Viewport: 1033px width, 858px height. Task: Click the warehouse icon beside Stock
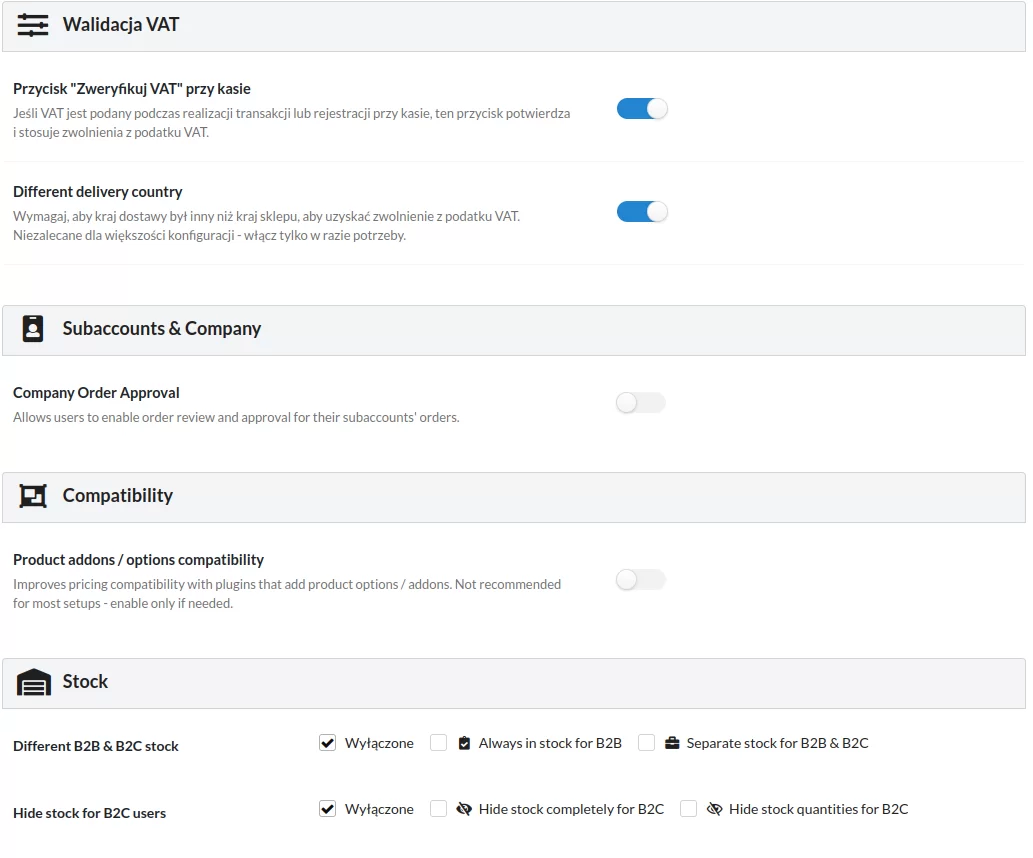click(34, 682)
